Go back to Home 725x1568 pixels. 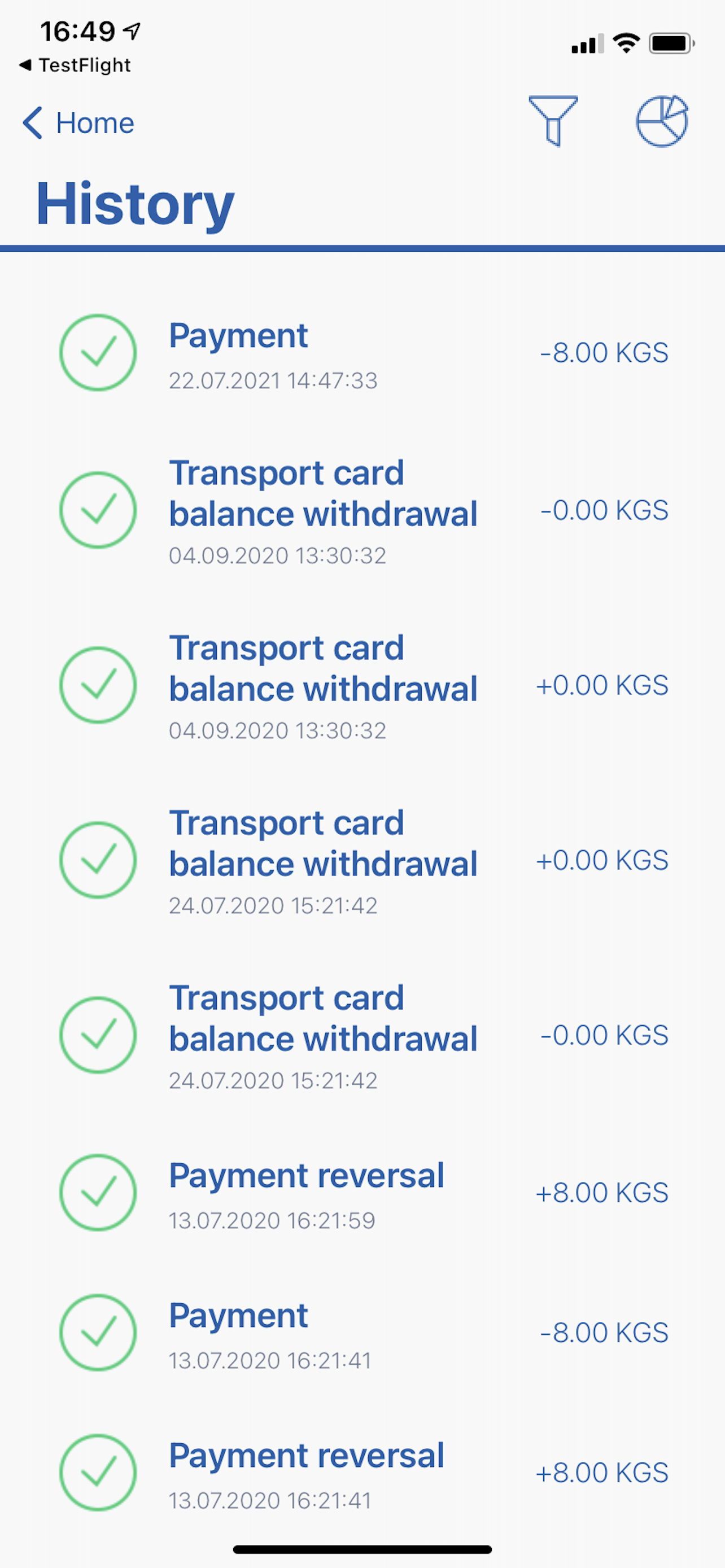tap(94, 123)
